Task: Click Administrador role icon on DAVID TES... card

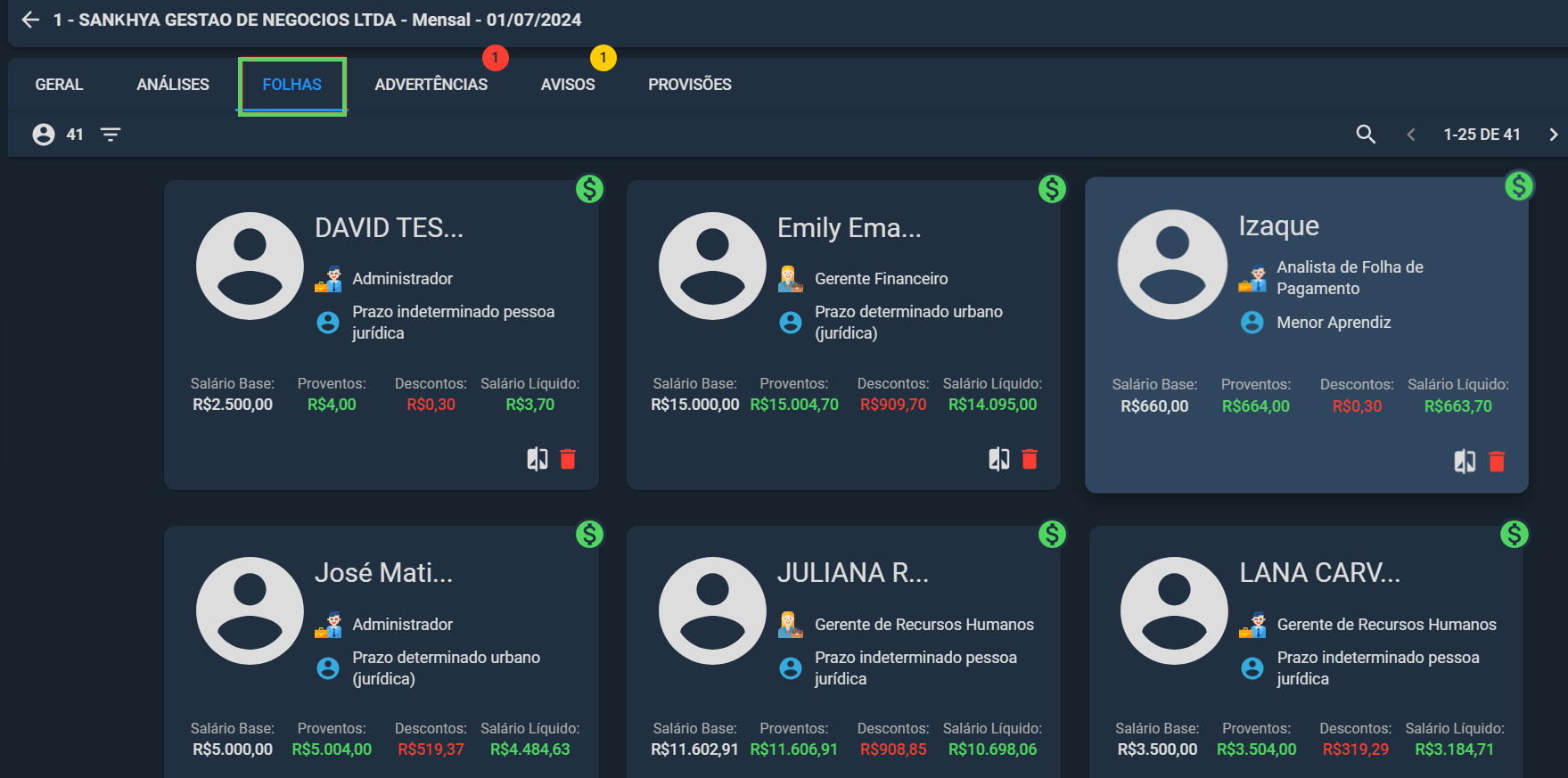Action: (328, 279)
